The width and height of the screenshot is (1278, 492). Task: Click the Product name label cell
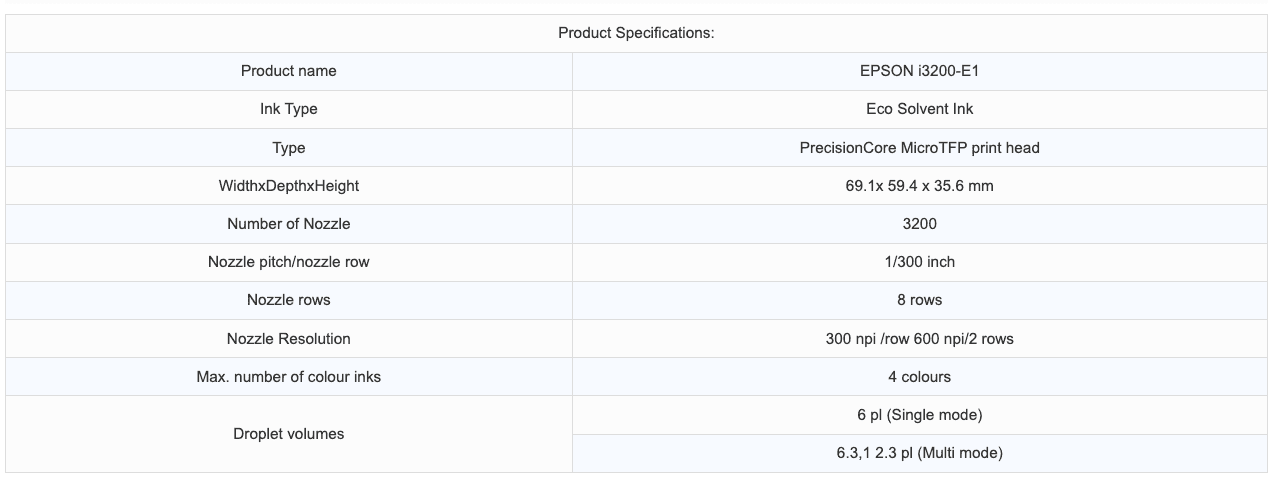coord(288,71)
